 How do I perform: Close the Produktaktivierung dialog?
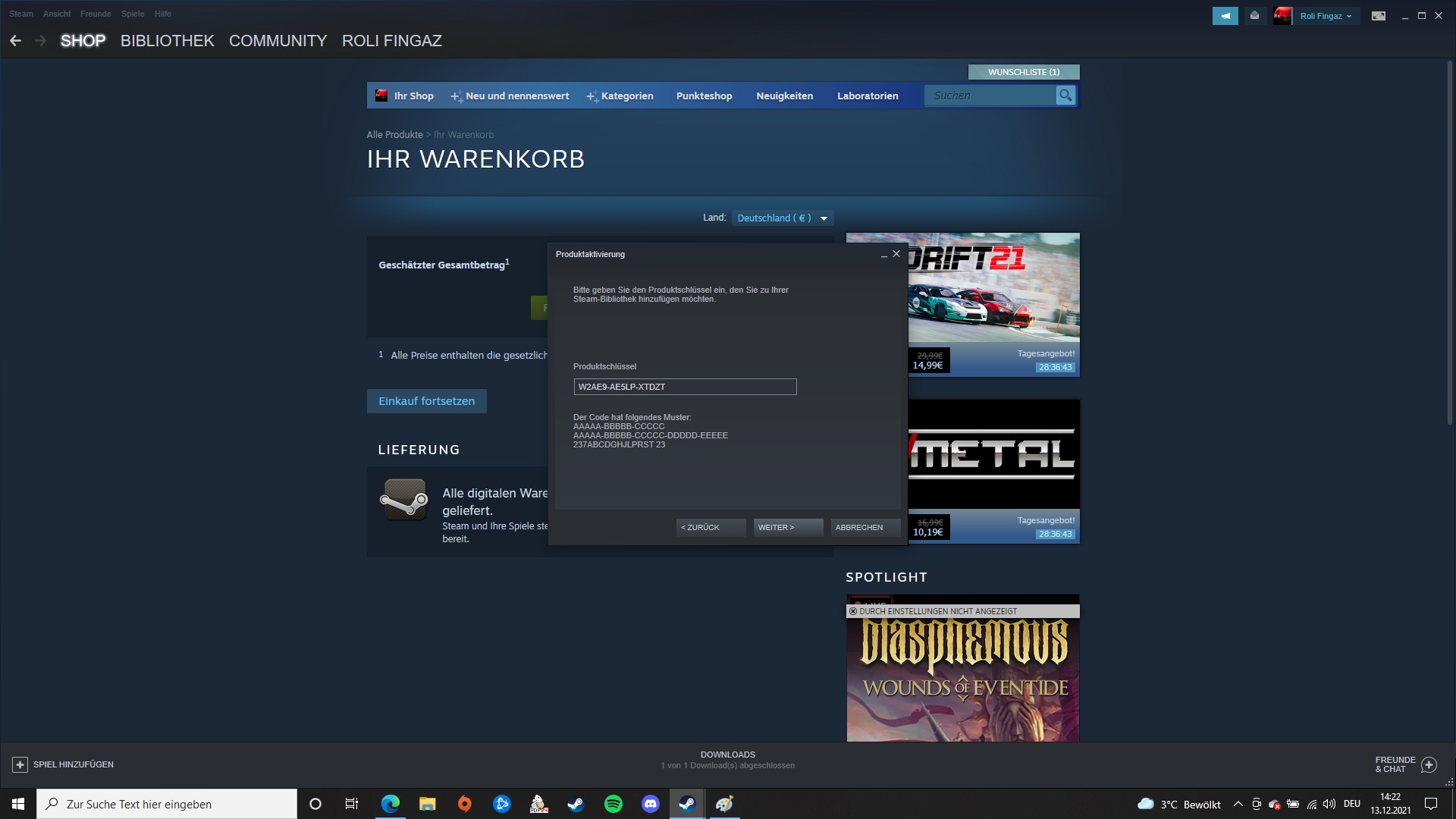click(896, 254)
